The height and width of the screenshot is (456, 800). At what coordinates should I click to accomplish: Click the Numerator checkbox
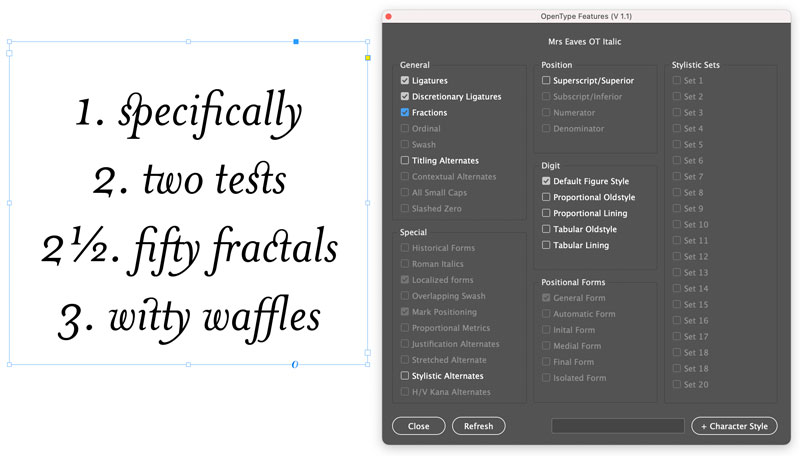coord(546,112)
